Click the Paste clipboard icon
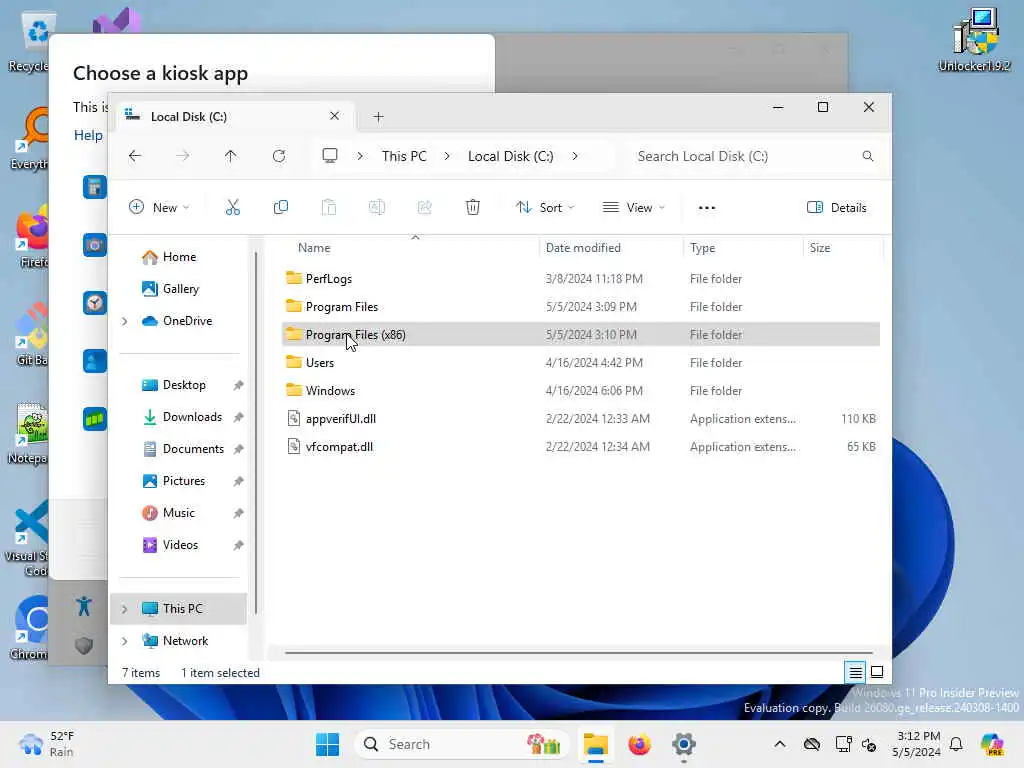 328,208
